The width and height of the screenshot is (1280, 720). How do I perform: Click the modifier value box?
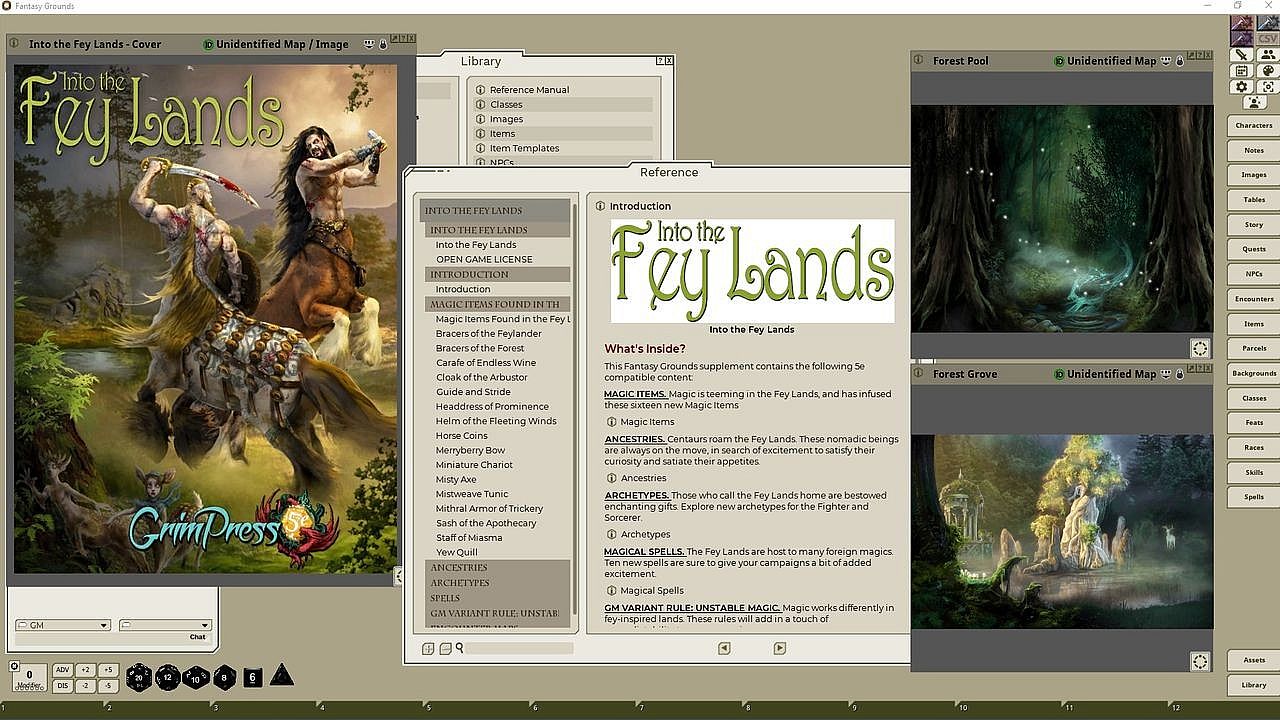30,677
